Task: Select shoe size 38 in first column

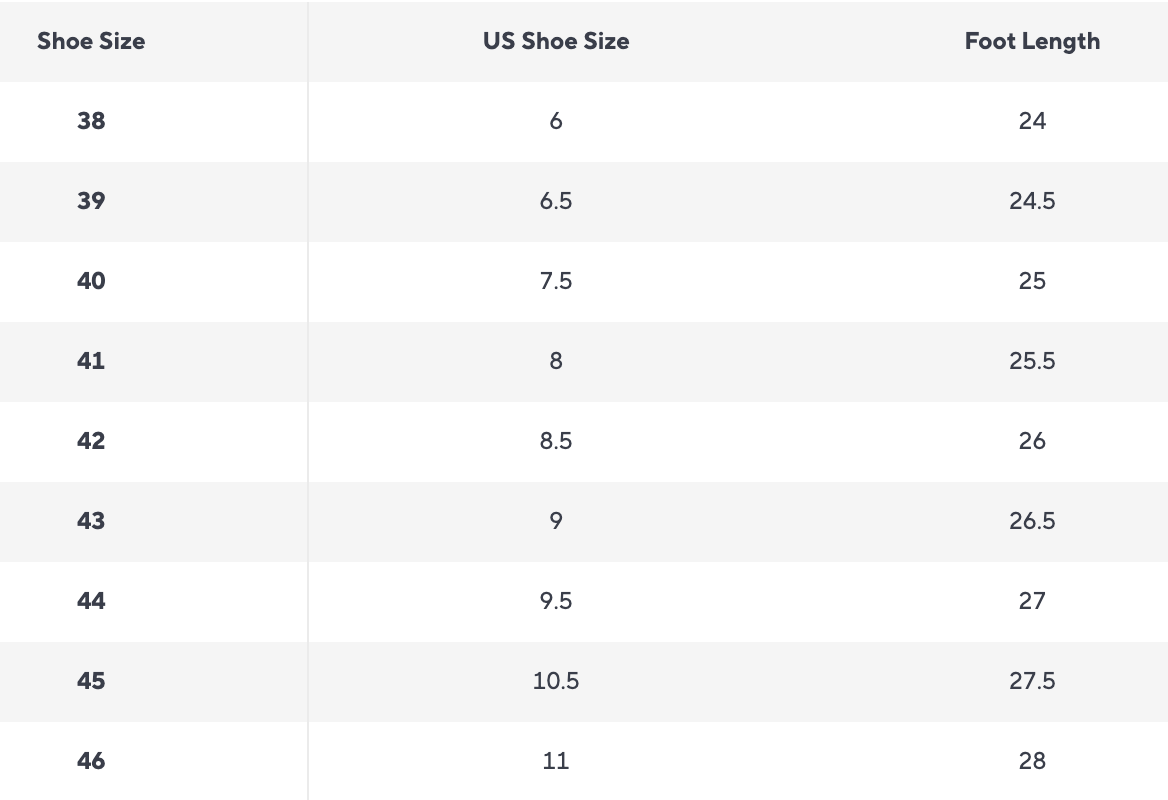Action: pyautogui.click(x=91, y=121)
